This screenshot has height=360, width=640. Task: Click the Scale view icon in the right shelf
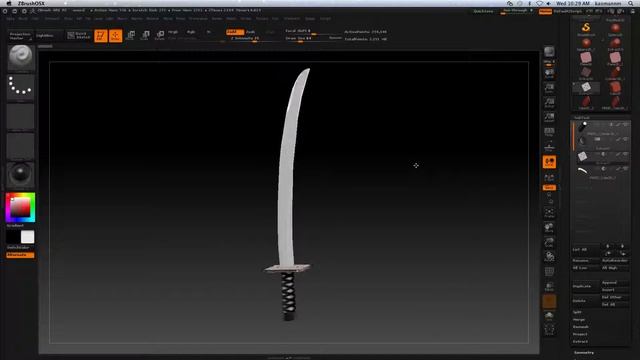[549, 242]
